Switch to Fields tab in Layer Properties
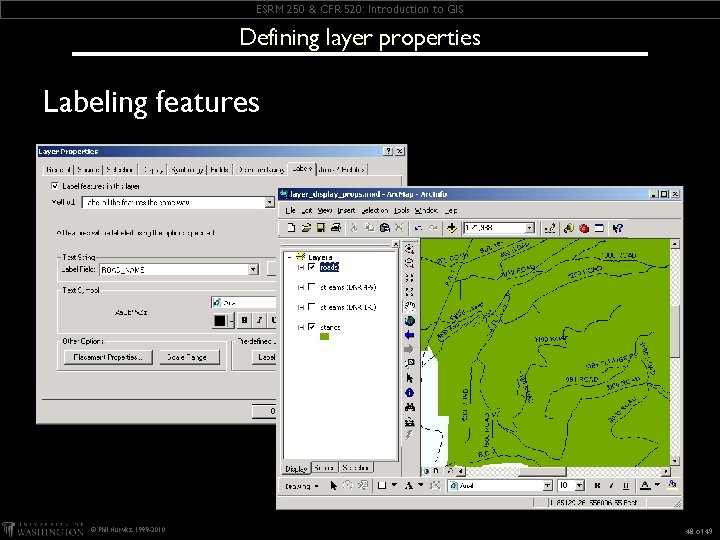720x540 pixels. tap(219, 169)
